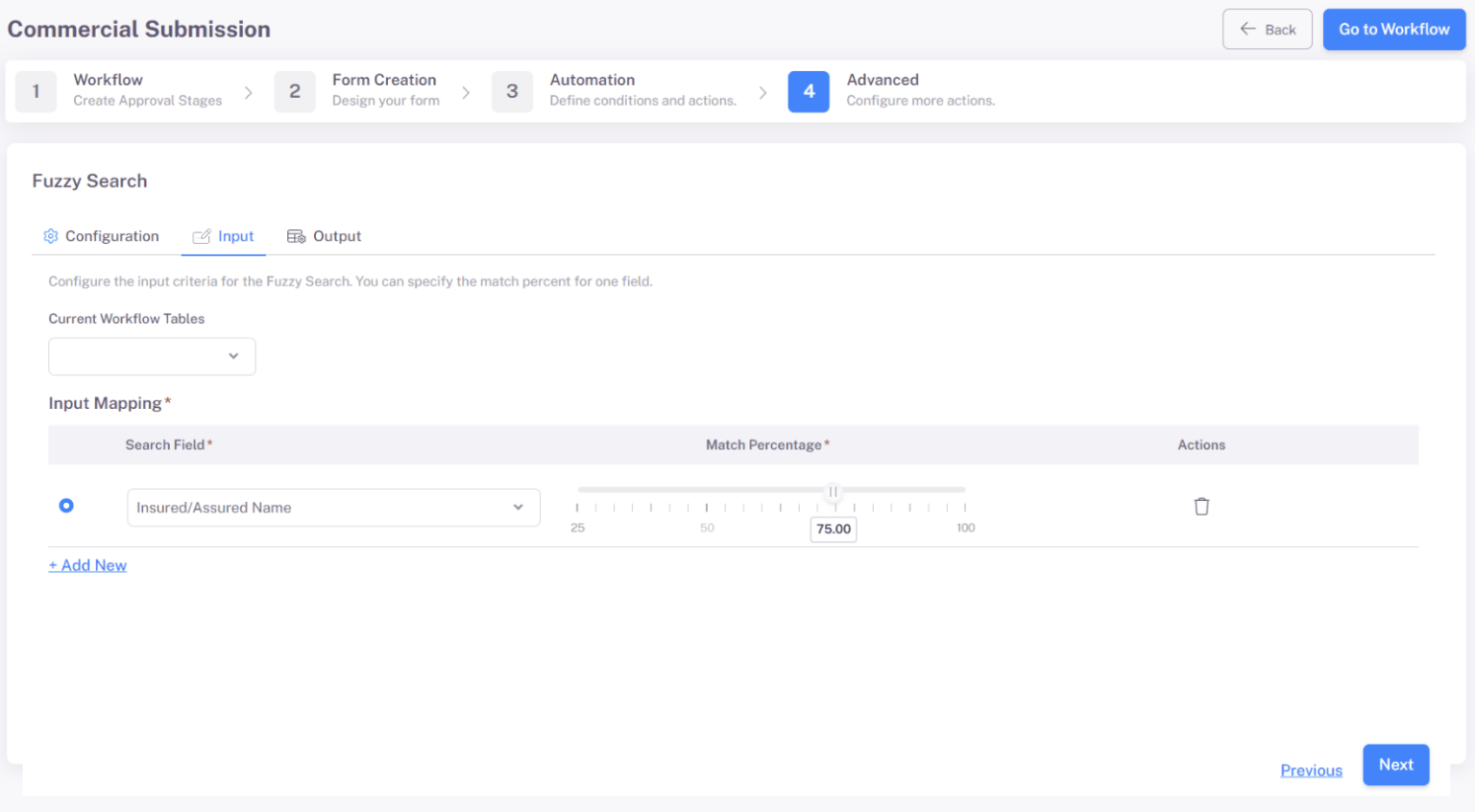The image size is (1475, 812).
Task: Click the pencil icon beside Input
Action: click(x=202, y=235)
